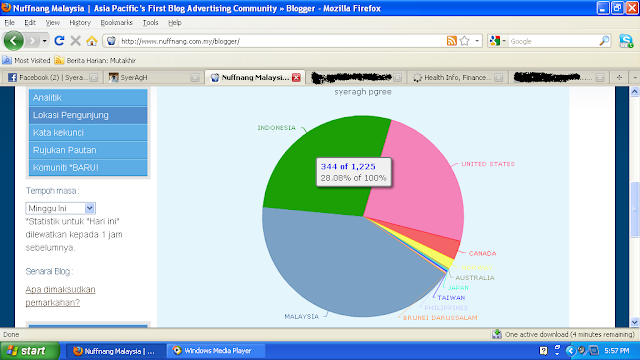Select Lokasi Pengunjung in the sidebar

[x=88, y=115]
